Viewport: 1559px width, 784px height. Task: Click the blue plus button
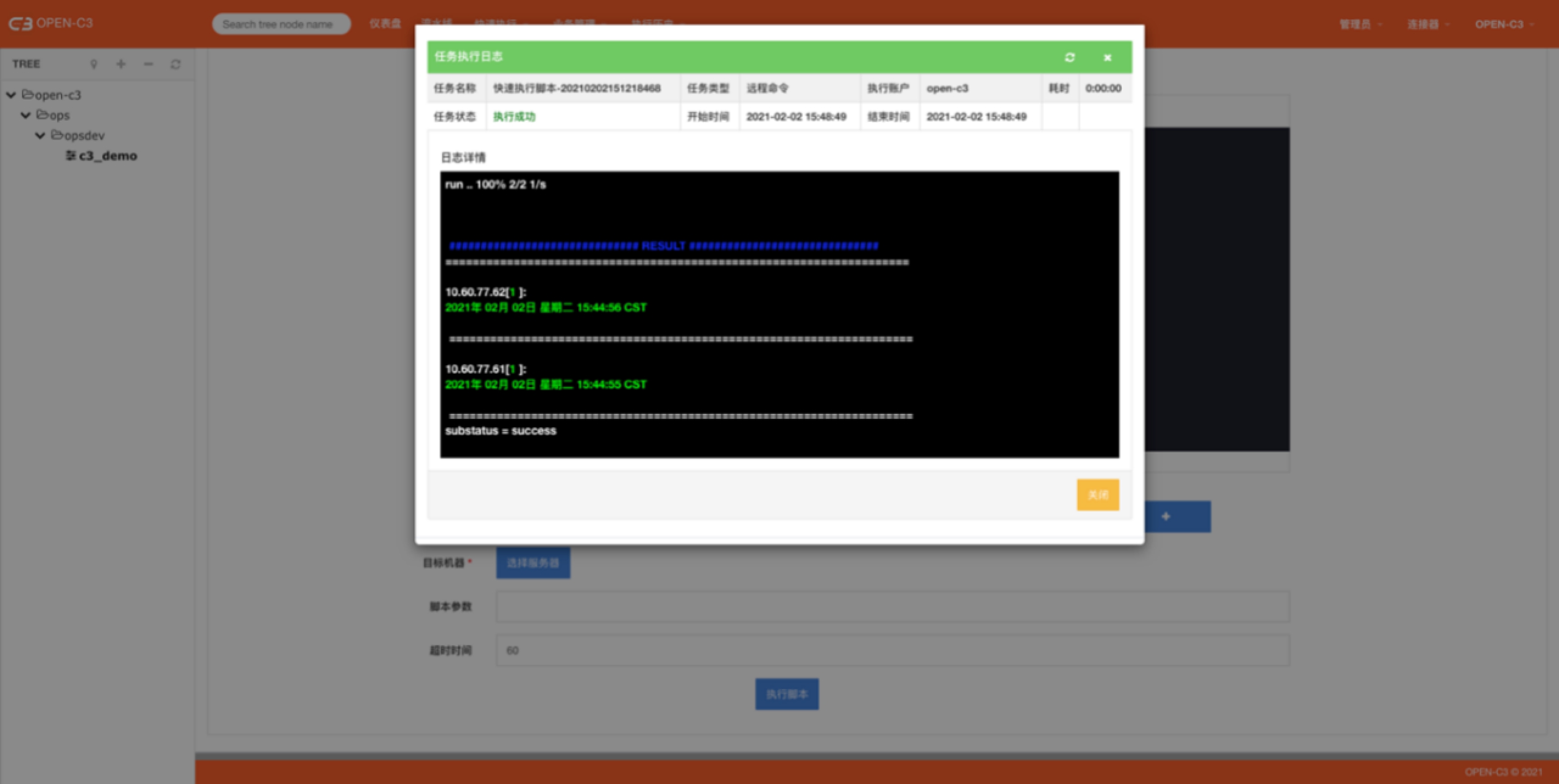(1177, 516)
